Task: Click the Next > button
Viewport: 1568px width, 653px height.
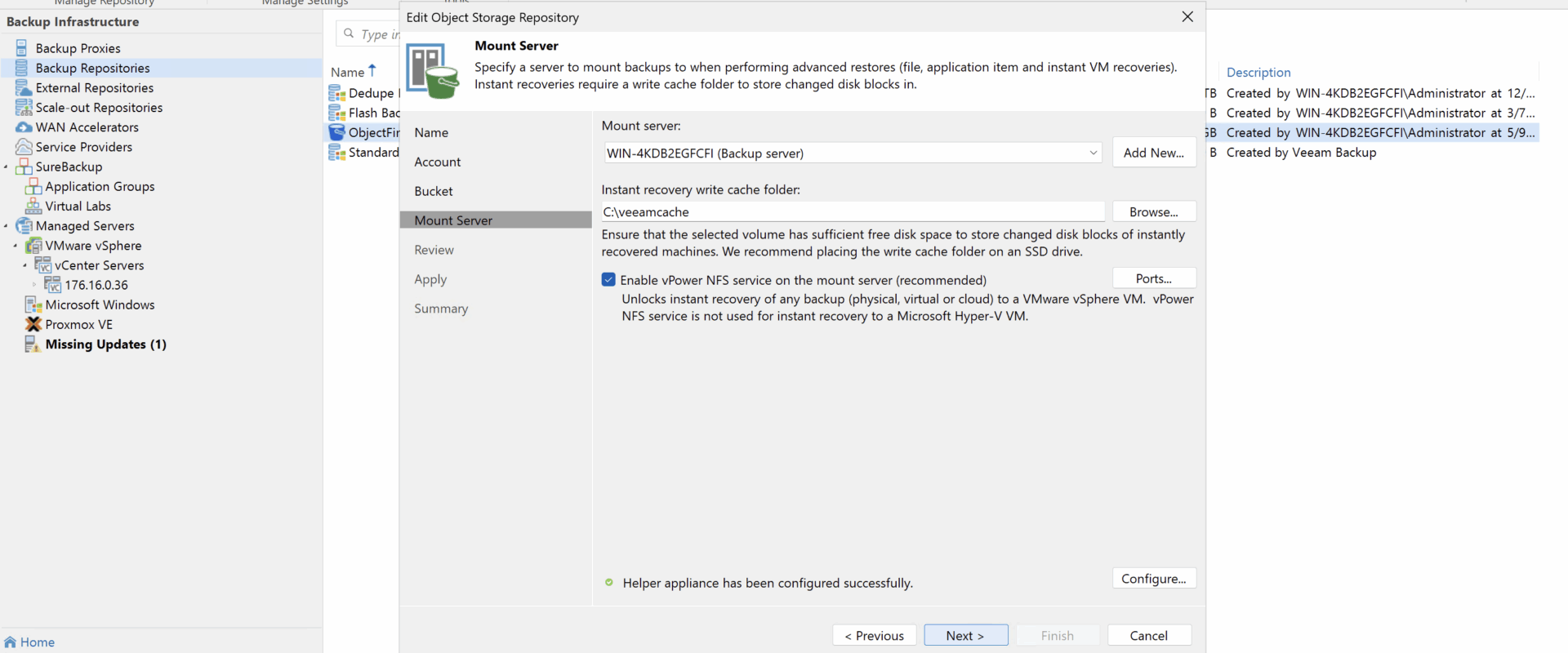Action: 965,635
